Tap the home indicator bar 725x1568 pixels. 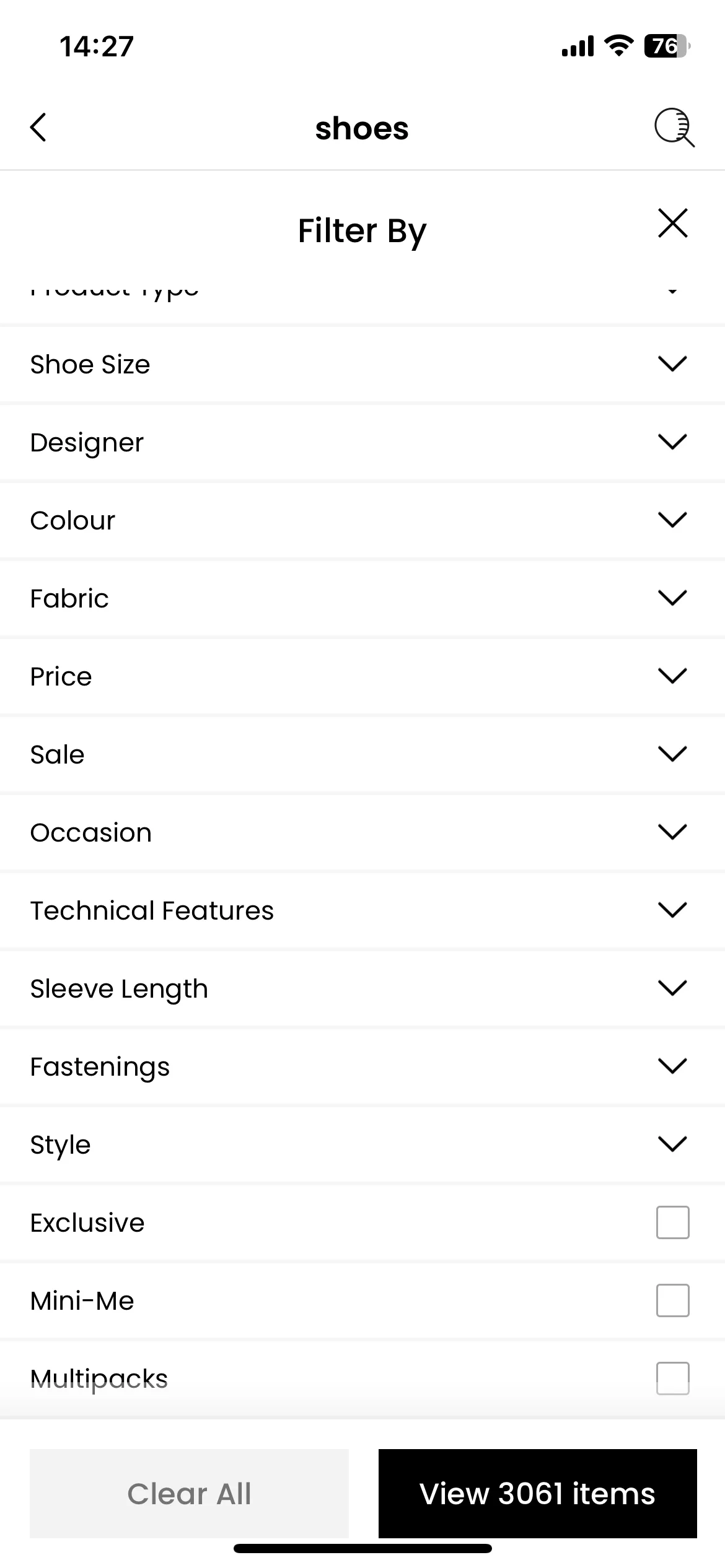point(362,1549)
